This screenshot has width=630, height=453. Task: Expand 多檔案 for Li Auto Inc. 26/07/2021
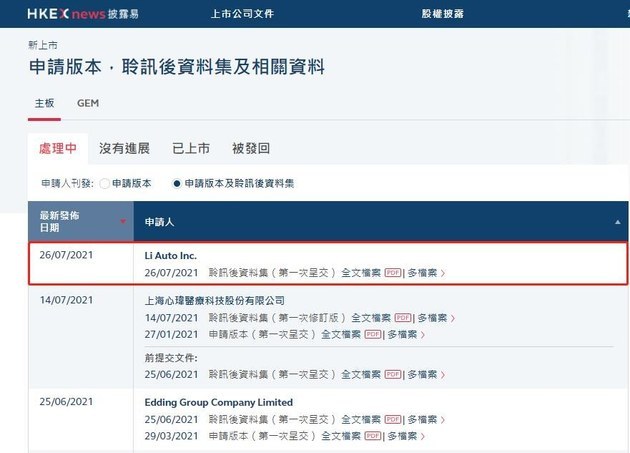pos(426,273)
